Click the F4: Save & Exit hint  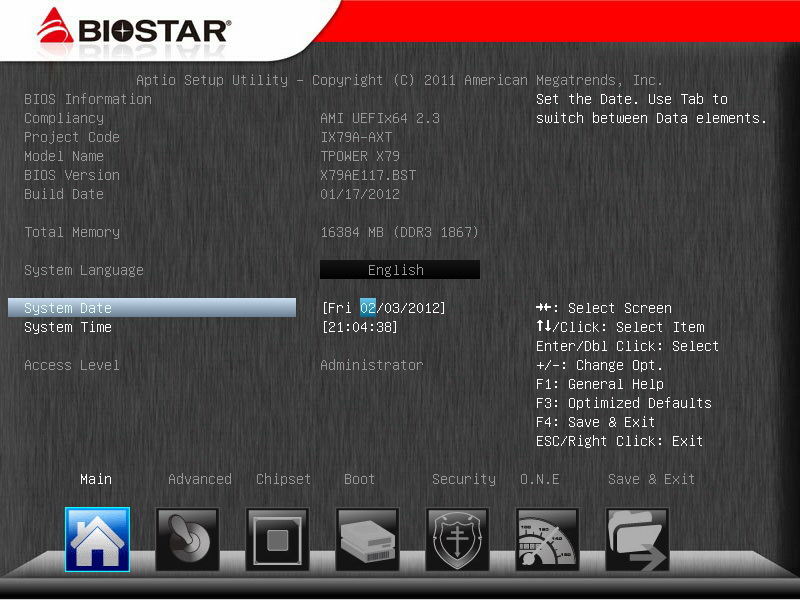pyautogui.click(x=595, y=422)
